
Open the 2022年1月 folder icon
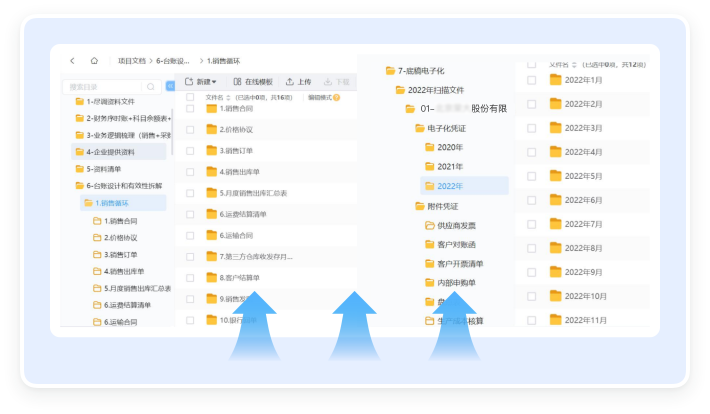click(x=556, y=80)
